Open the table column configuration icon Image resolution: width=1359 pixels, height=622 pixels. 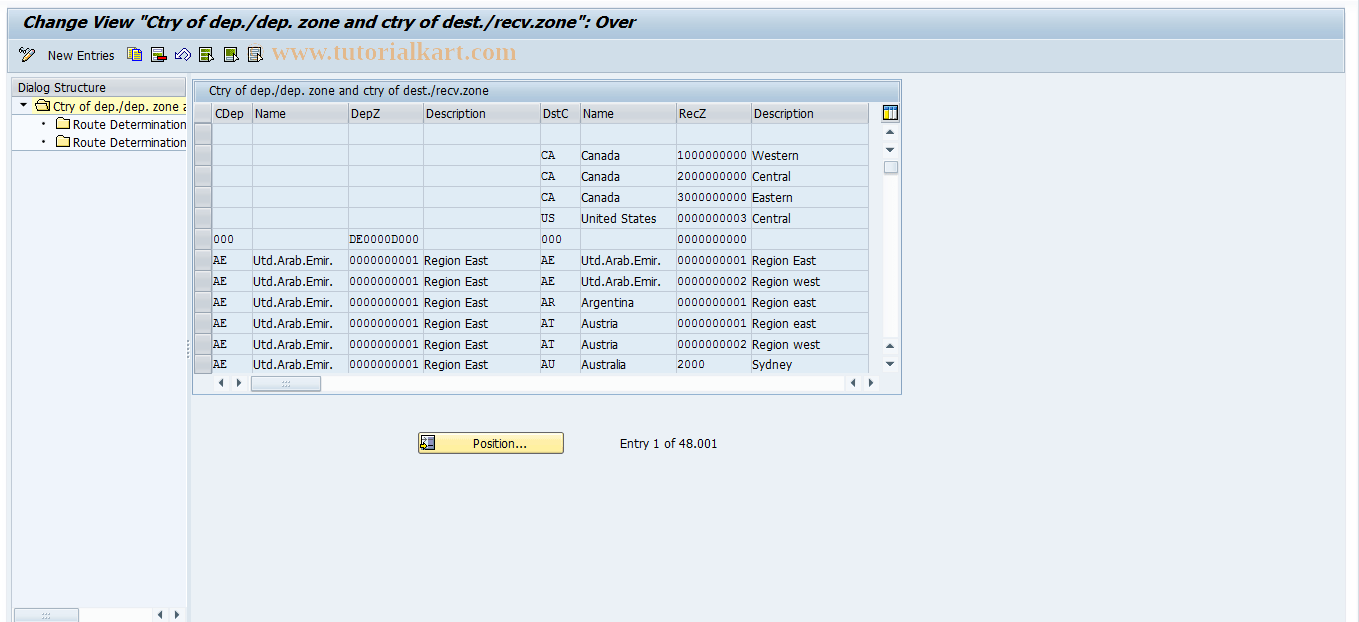(889, 112)
